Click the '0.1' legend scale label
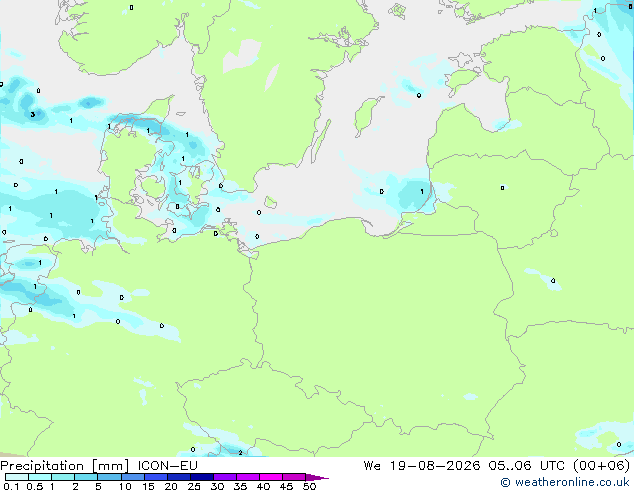The image size is (634, 490). point(11,486)
